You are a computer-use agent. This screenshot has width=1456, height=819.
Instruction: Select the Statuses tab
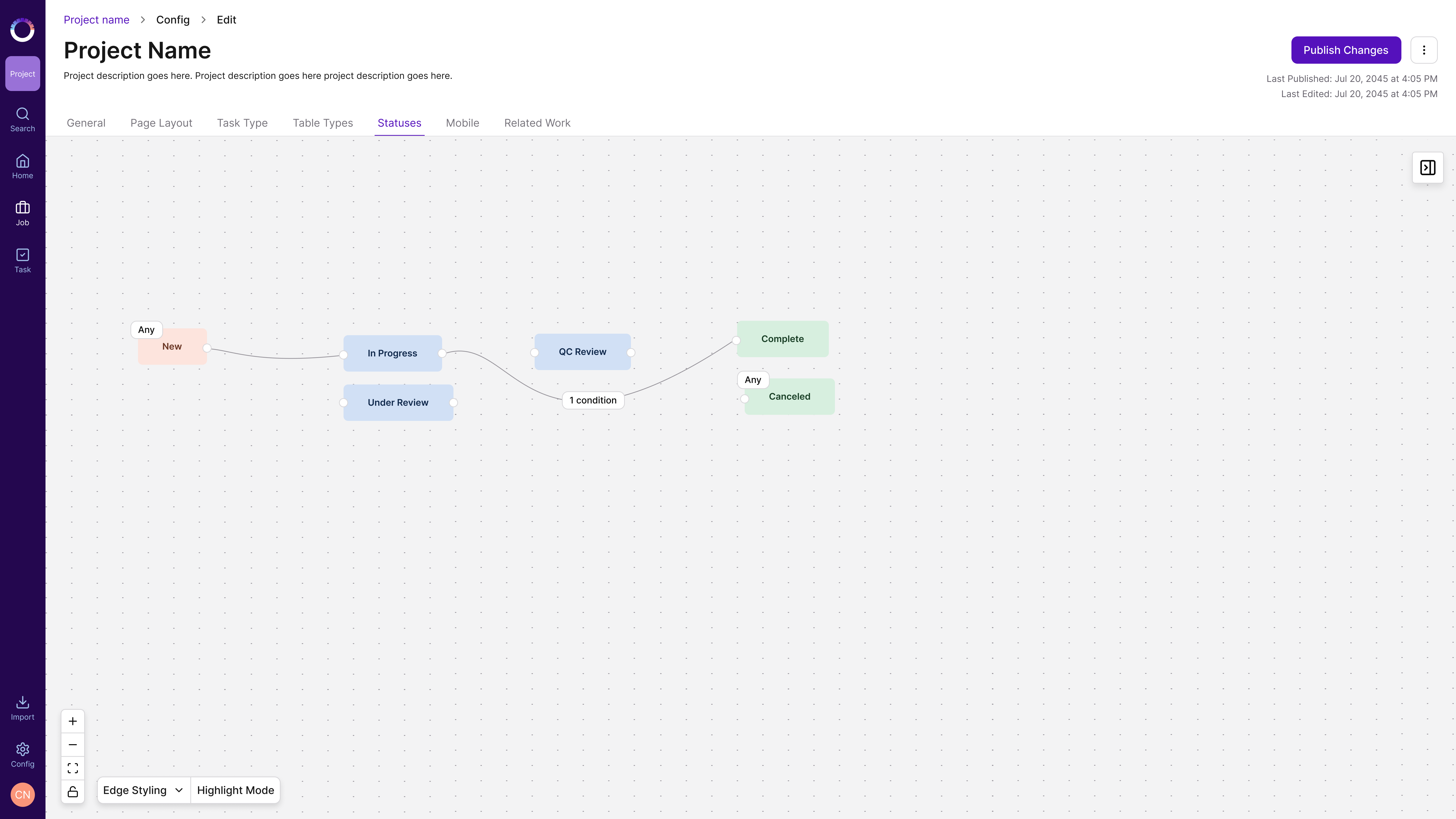[400, 123]
